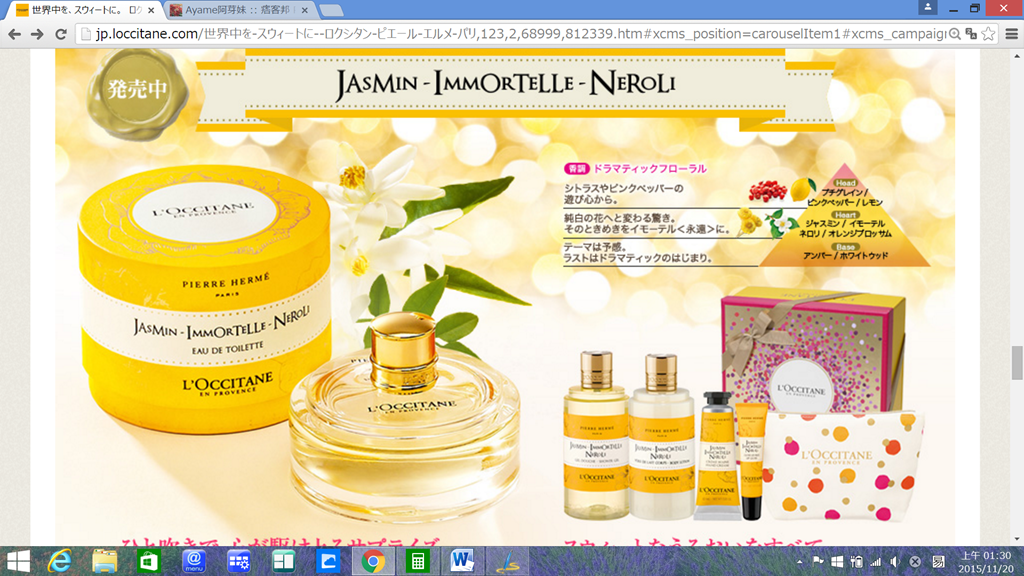Open the translate page icon
Image resolution: width=1024 pixels, height=576 pixels.
(971, 34)
